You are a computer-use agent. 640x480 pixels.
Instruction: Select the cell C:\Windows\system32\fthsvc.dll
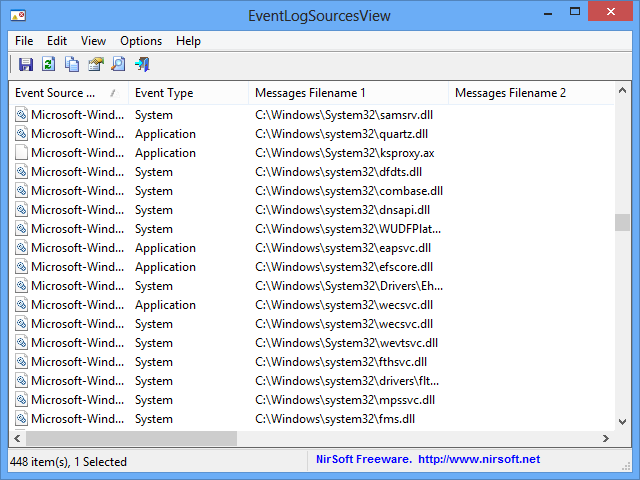(341, 362)
